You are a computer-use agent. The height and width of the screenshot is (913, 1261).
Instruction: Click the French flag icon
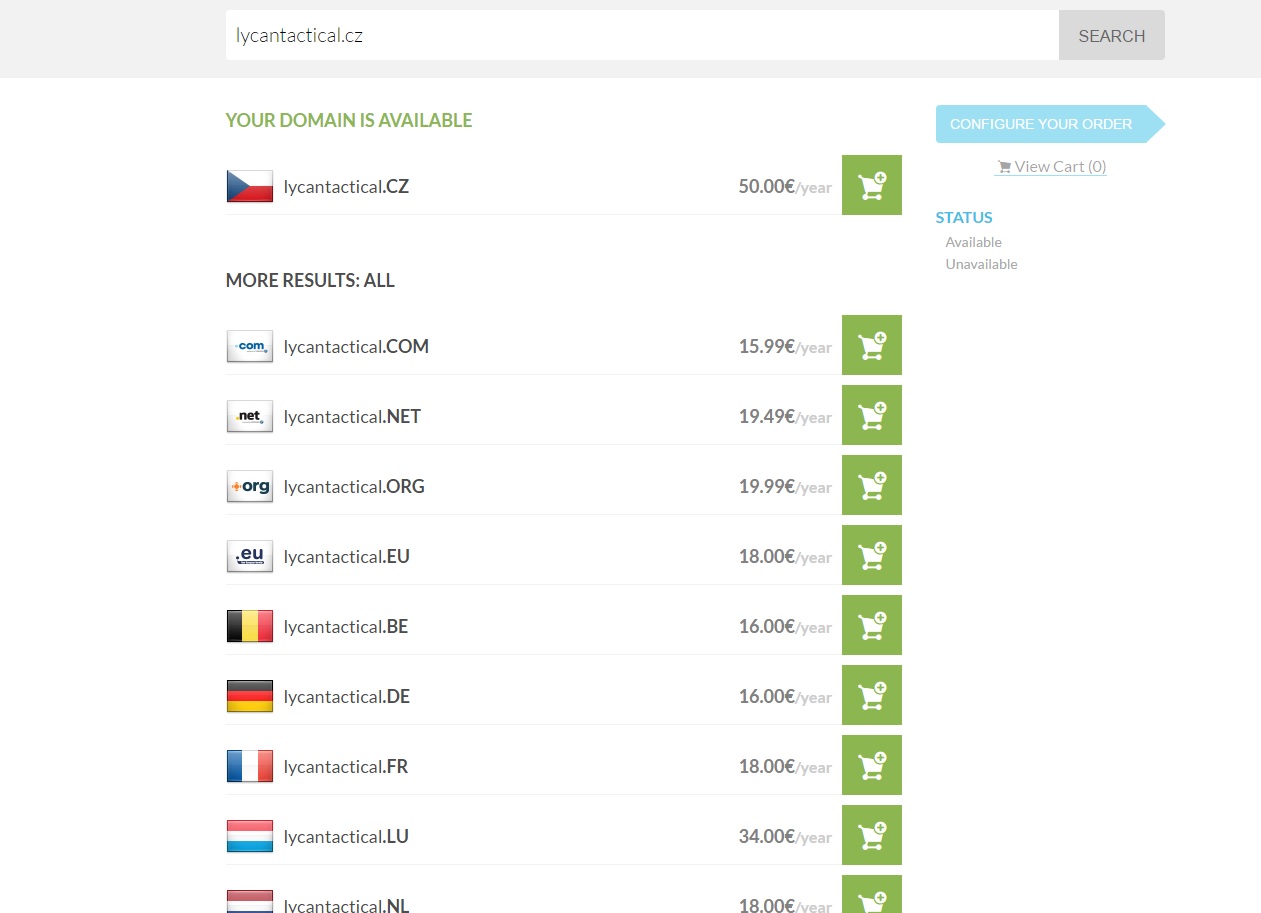click(250, 766)
